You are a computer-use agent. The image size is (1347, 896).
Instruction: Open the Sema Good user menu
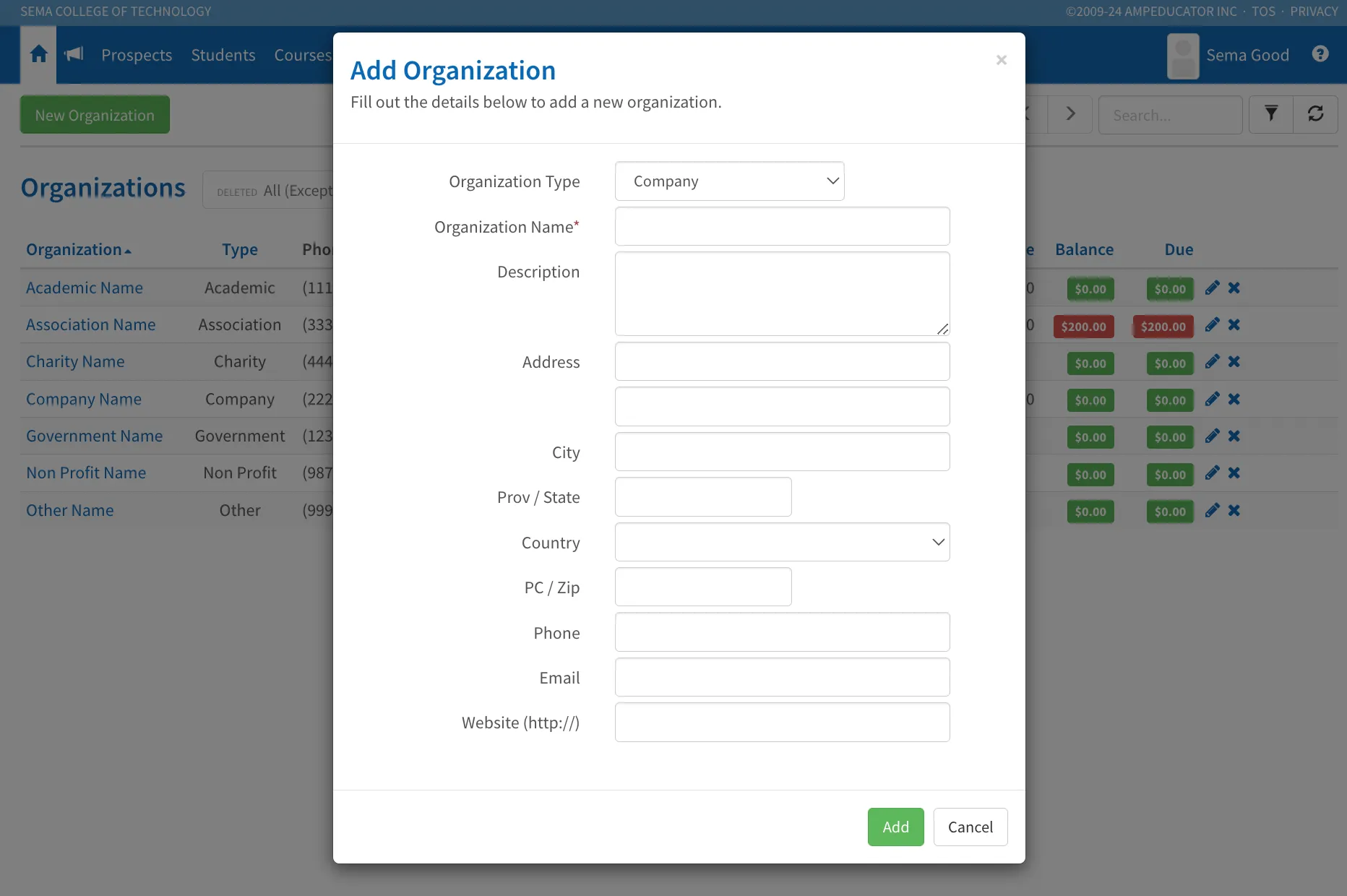(1228, 55)
